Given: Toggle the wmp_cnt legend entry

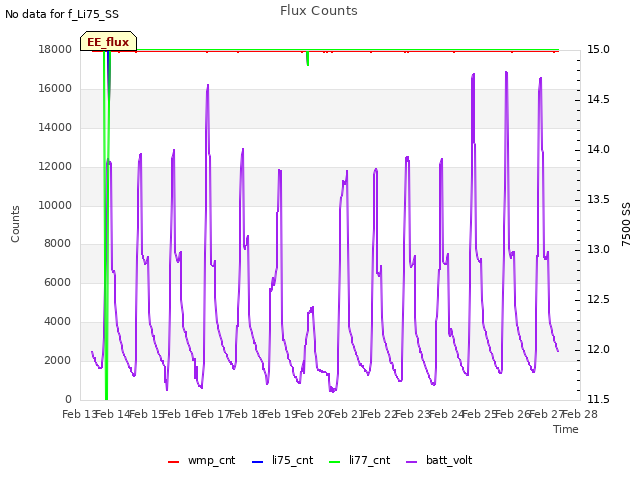Looking at the screenshot, I should pyautogui.click(x=201, y=460).
